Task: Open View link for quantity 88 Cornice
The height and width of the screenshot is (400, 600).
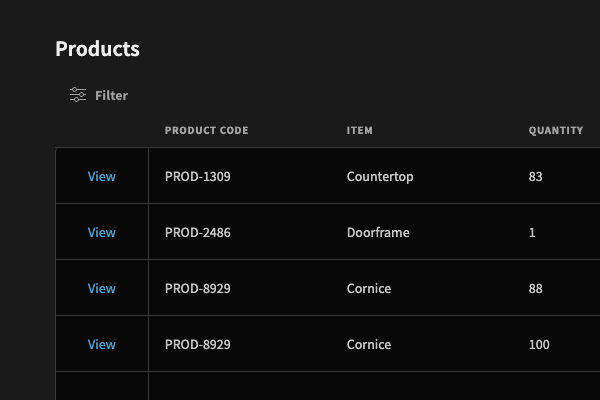Action: (101, 288)
